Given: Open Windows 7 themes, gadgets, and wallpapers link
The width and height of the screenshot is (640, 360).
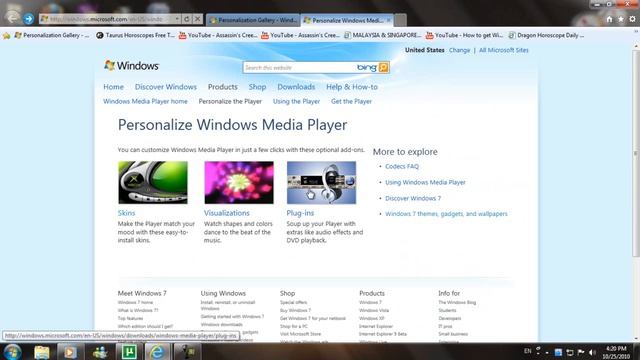Looking at the screenshot, I should pyautogui.click(x=446, y=214).
